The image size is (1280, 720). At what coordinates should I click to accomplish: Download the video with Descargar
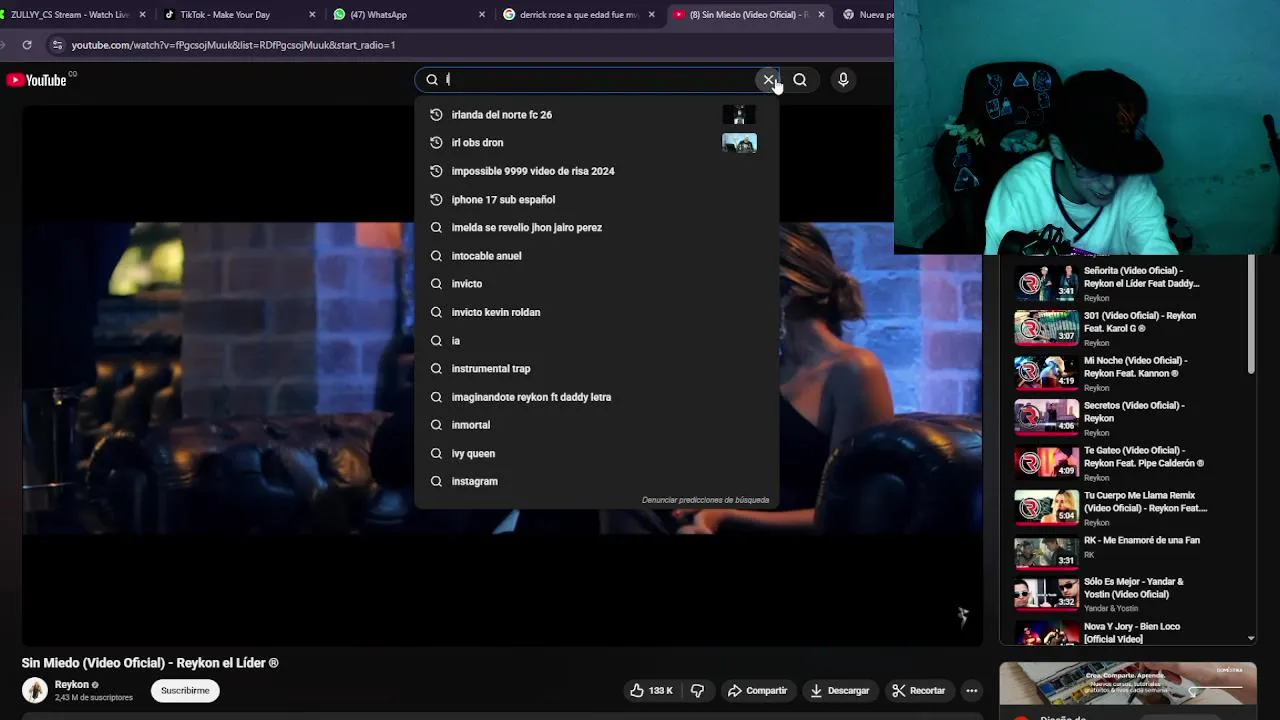[x=840, y=691]
